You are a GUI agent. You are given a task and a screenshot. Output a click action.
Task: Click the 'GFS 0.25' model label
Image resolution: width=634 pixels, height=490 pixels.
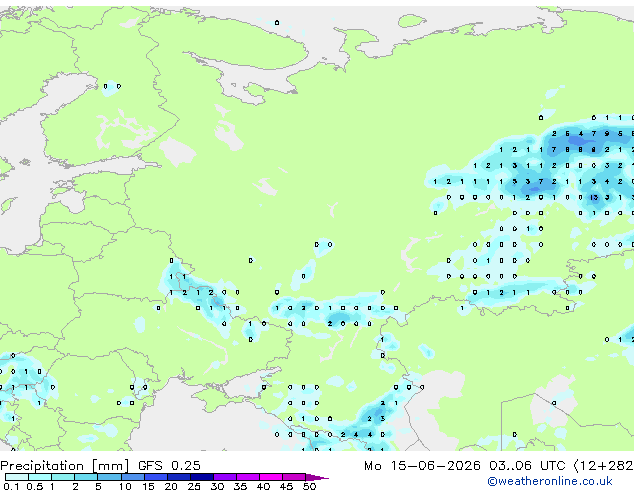coord(169,466)
